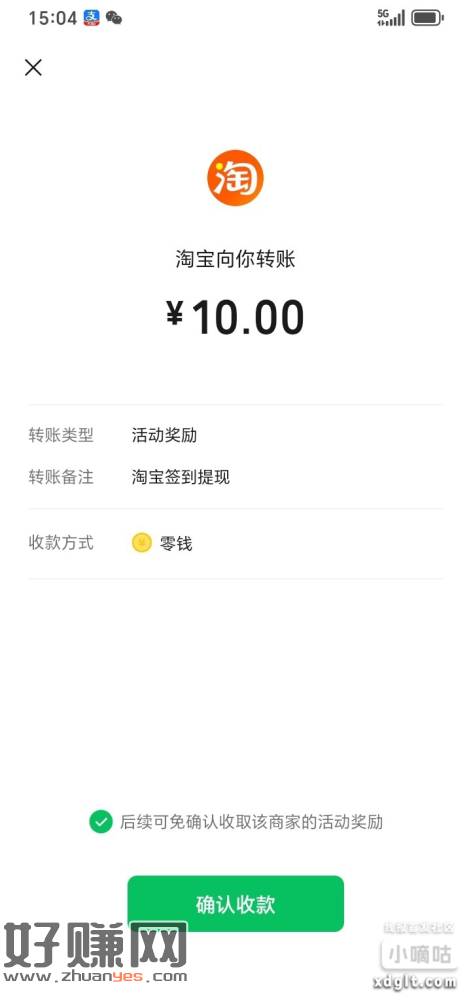Tap the 后续可免确认收取该商家的活动奖励 label

[x=252, y=821]
